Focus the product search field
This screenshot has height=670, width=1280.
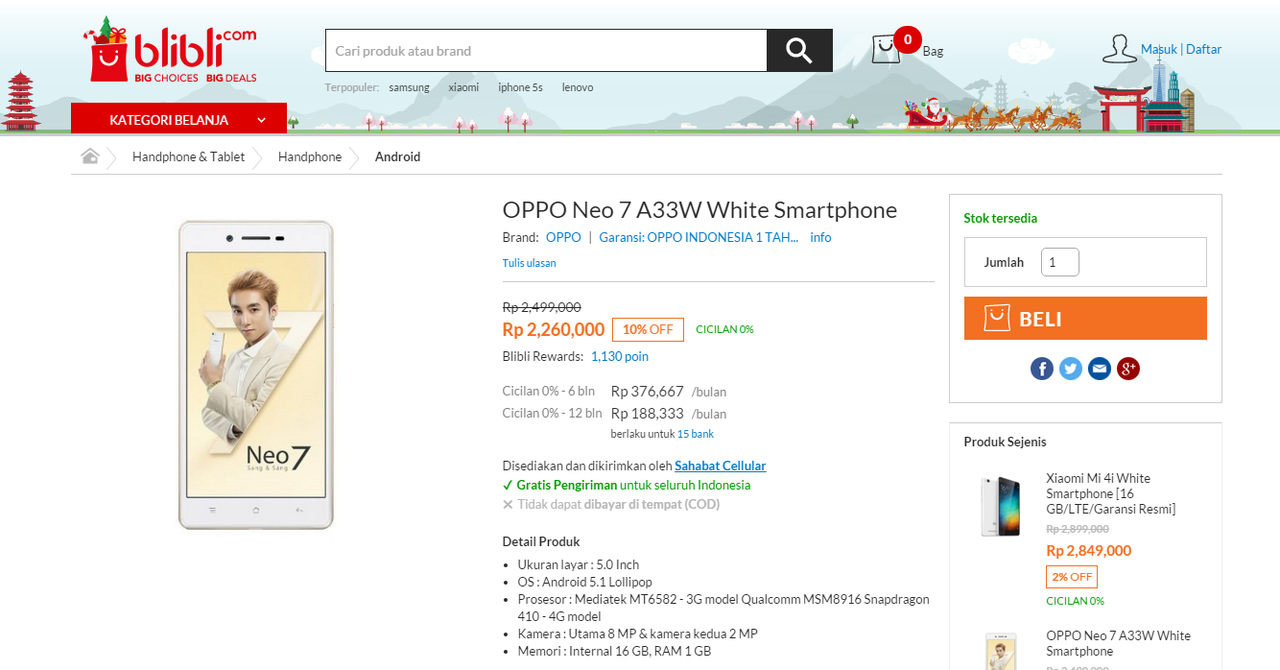546,50
